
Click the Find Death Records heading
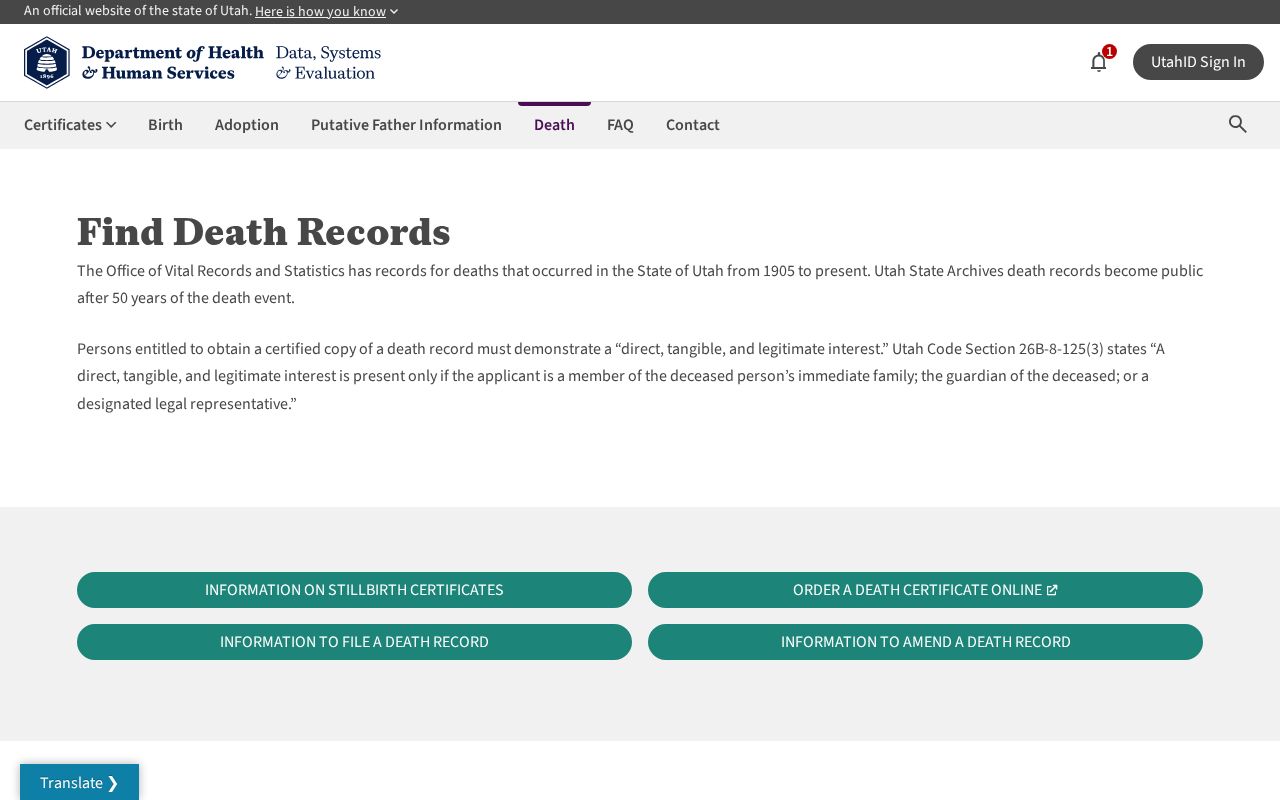(x=264, y=232)
